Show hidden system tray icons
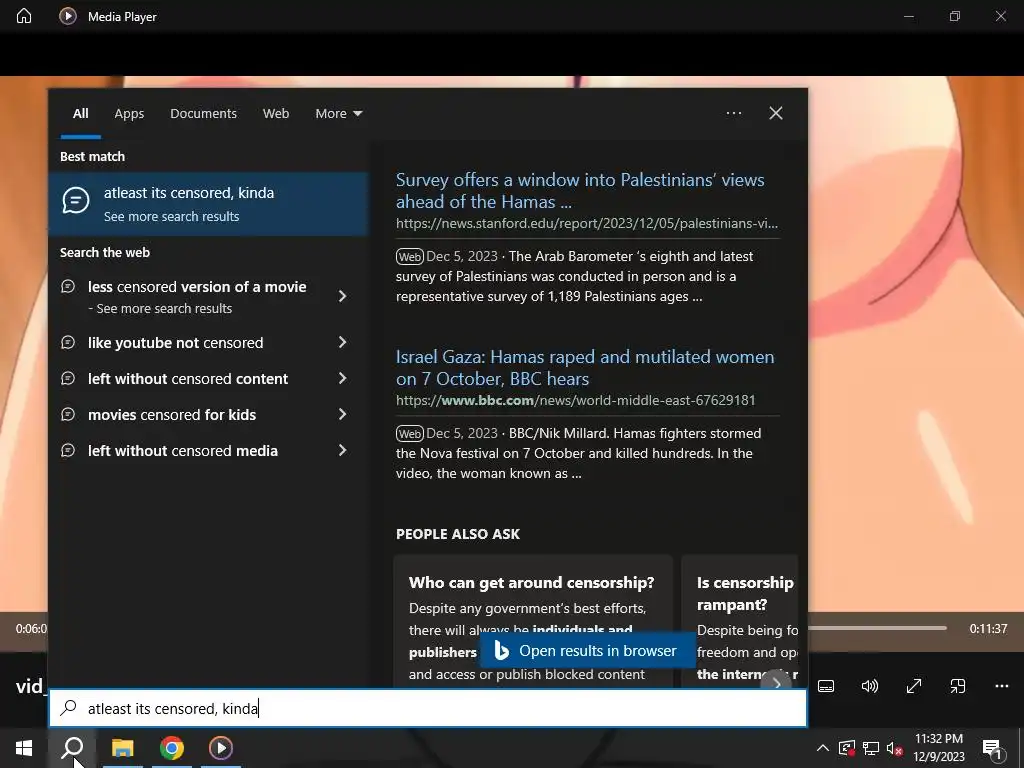Viewport: 1024px width, 768px height. pyautogui.click(x=823, y=748)
